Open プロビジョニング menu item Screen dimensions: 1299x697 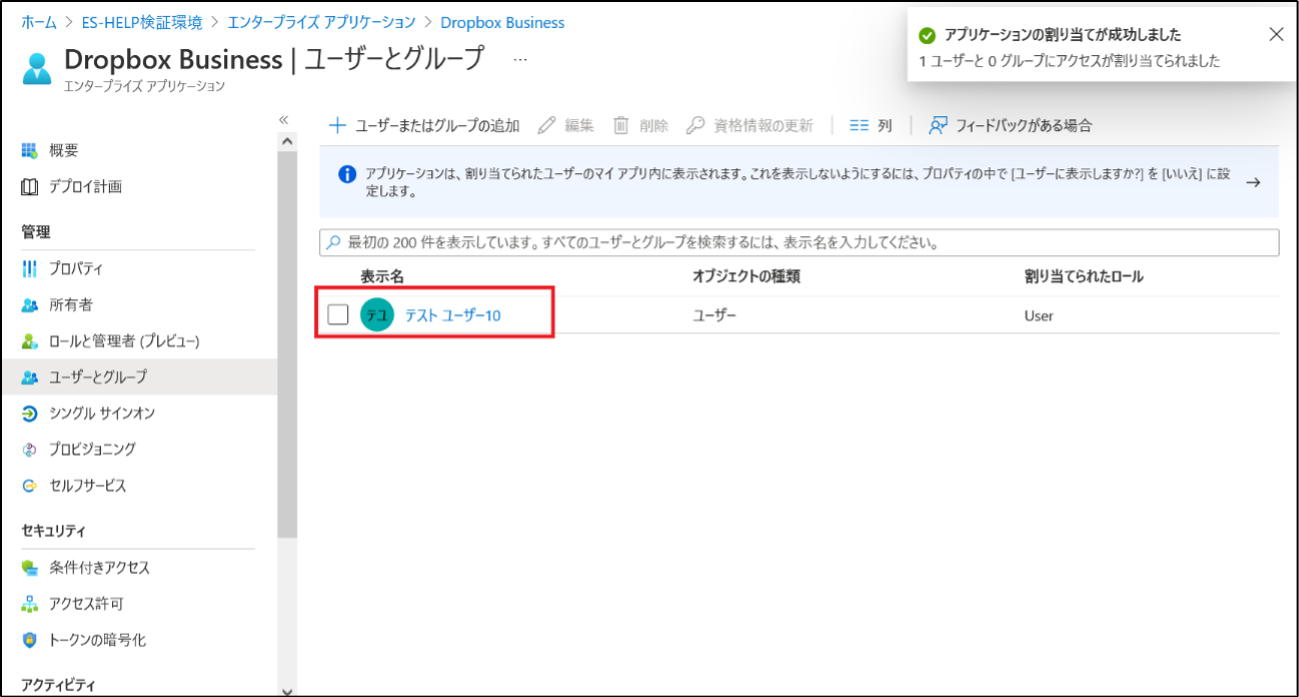coord(92,449)
